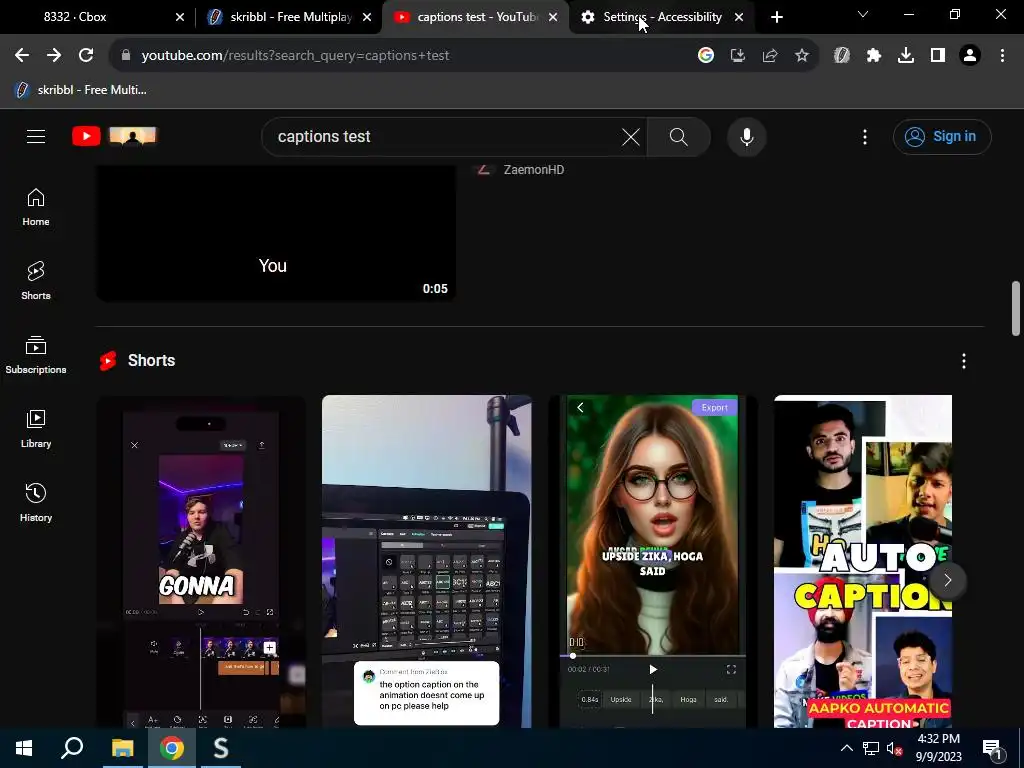Viewport: 1024px width, 768px height.
Task: Open Subscriptions in sidebar
Action: [36, 355]
